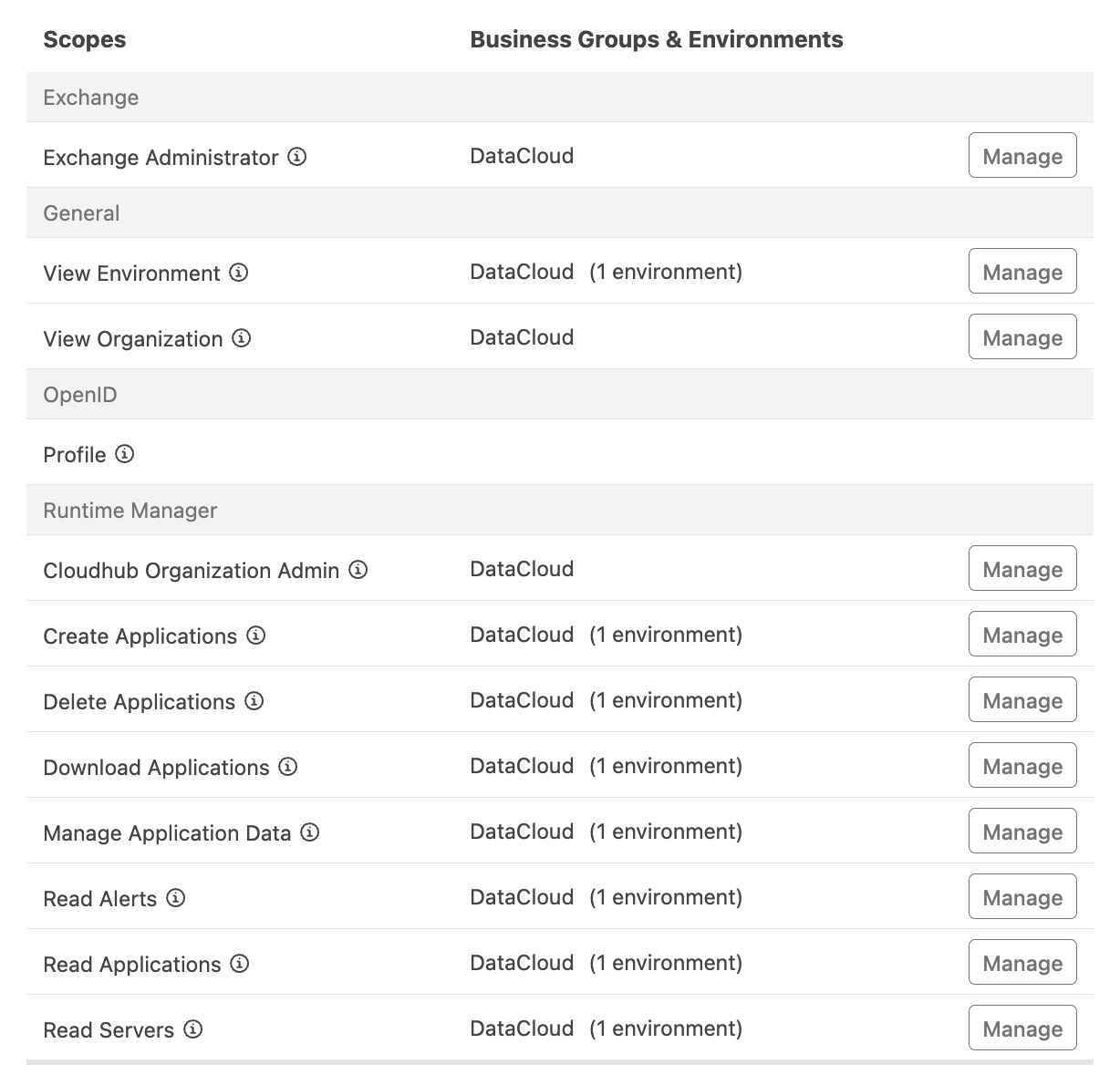
Task: Click the info icon next to Read Alerts
Action: coord(174,898)
